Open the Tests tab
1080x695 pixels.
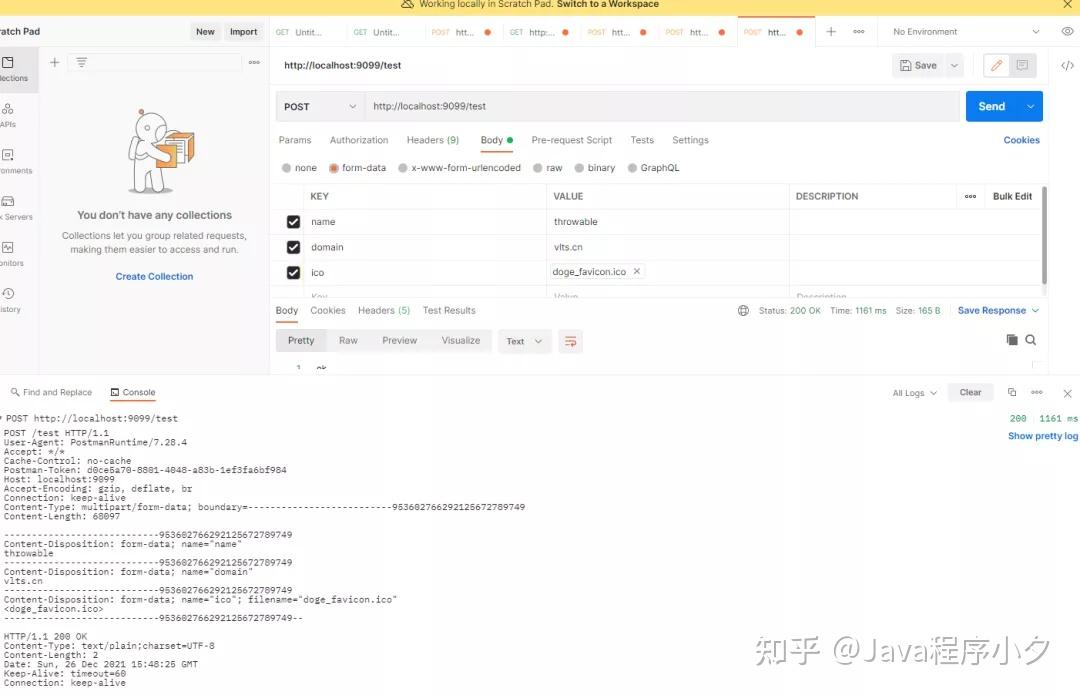coord(642,140)
